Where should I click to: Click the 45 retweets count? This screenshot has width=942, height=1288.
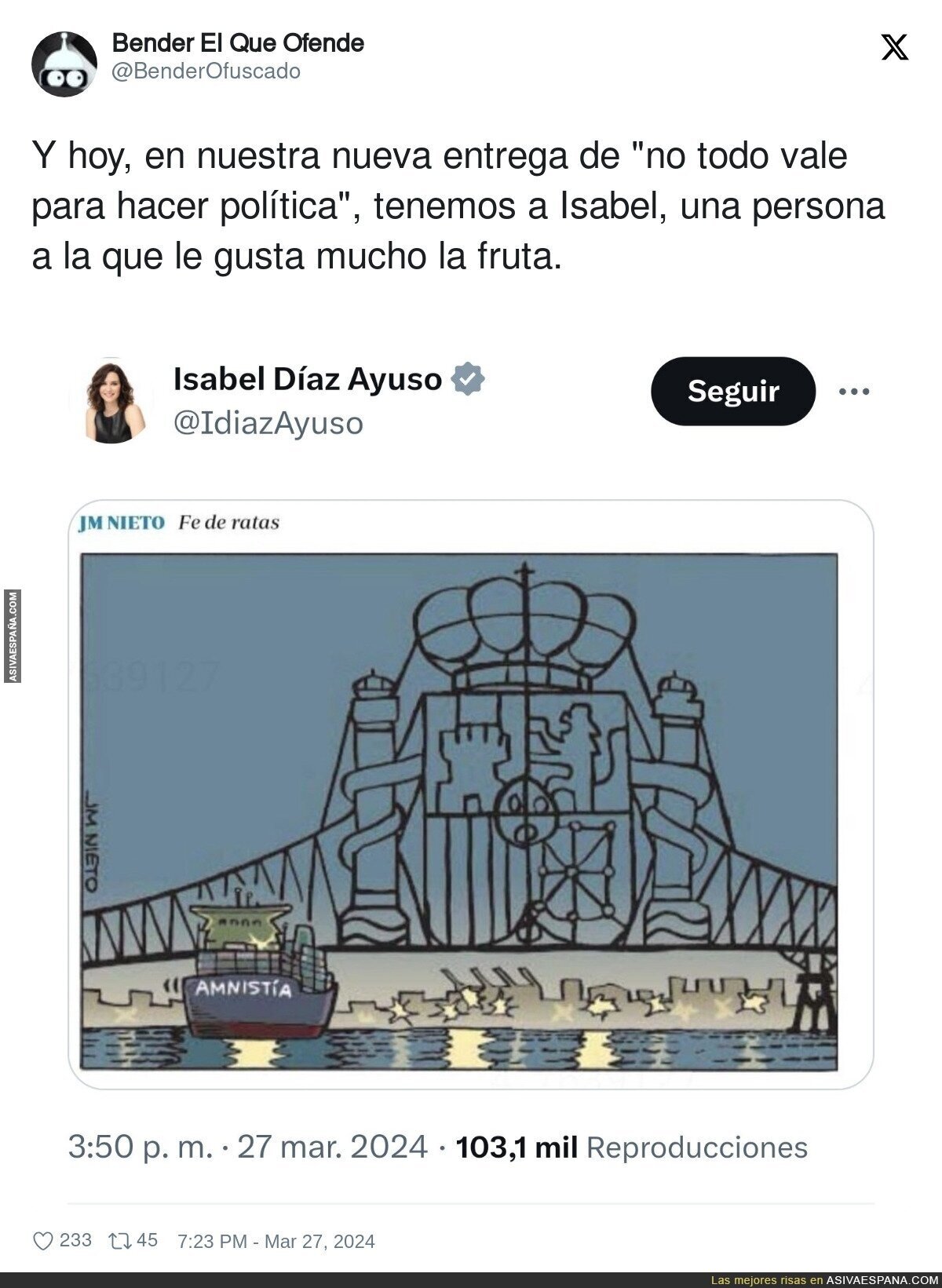click(148, 1240)
